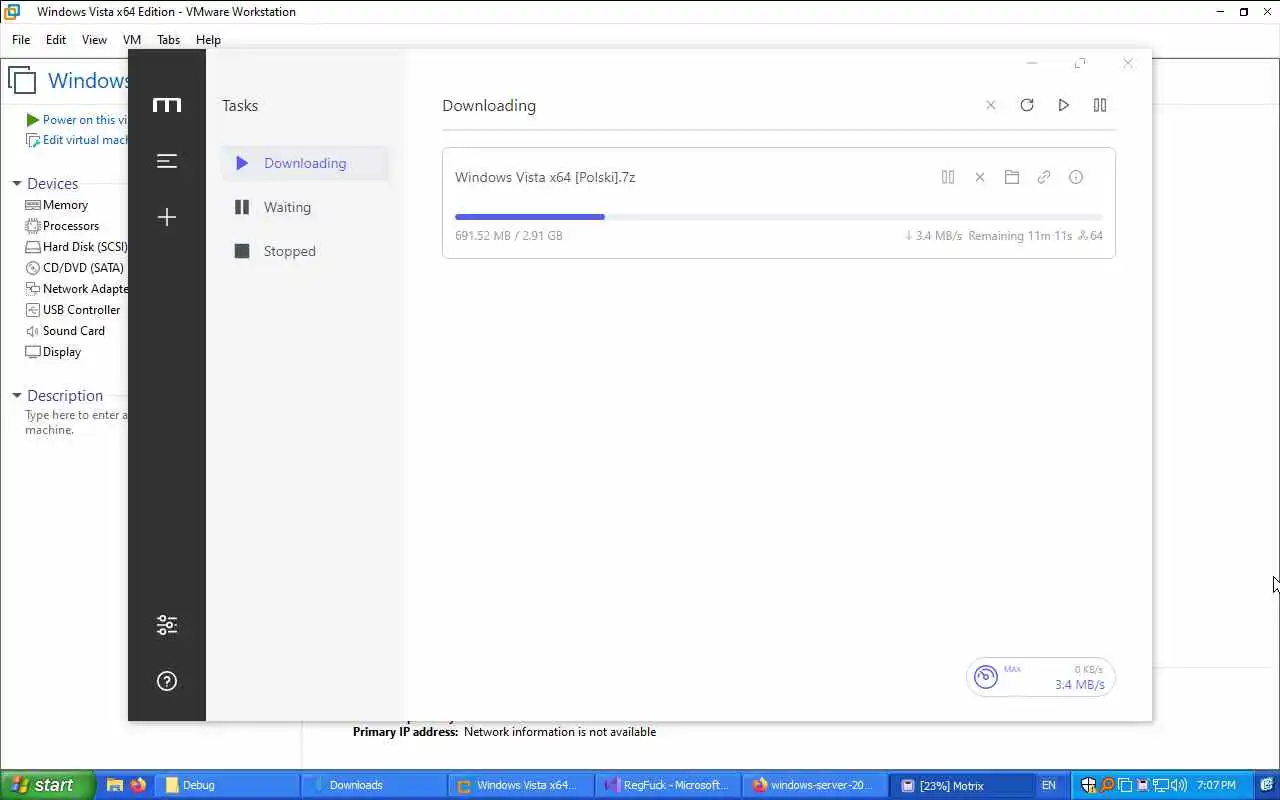Viewport: 1280px width, 800px height.
Task: Click Power on this virtual machine link
Action: 77,120
